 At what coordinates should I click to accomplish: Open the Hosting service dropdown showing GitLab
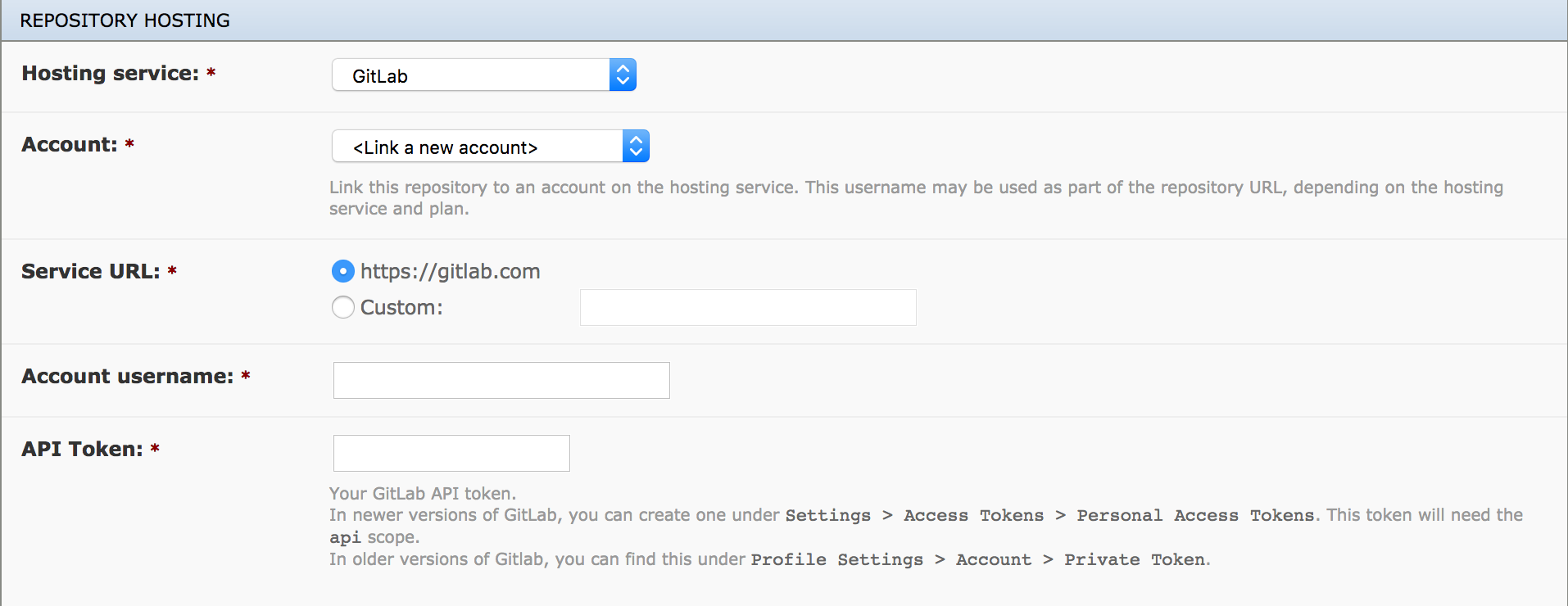(x=483, y=75)
